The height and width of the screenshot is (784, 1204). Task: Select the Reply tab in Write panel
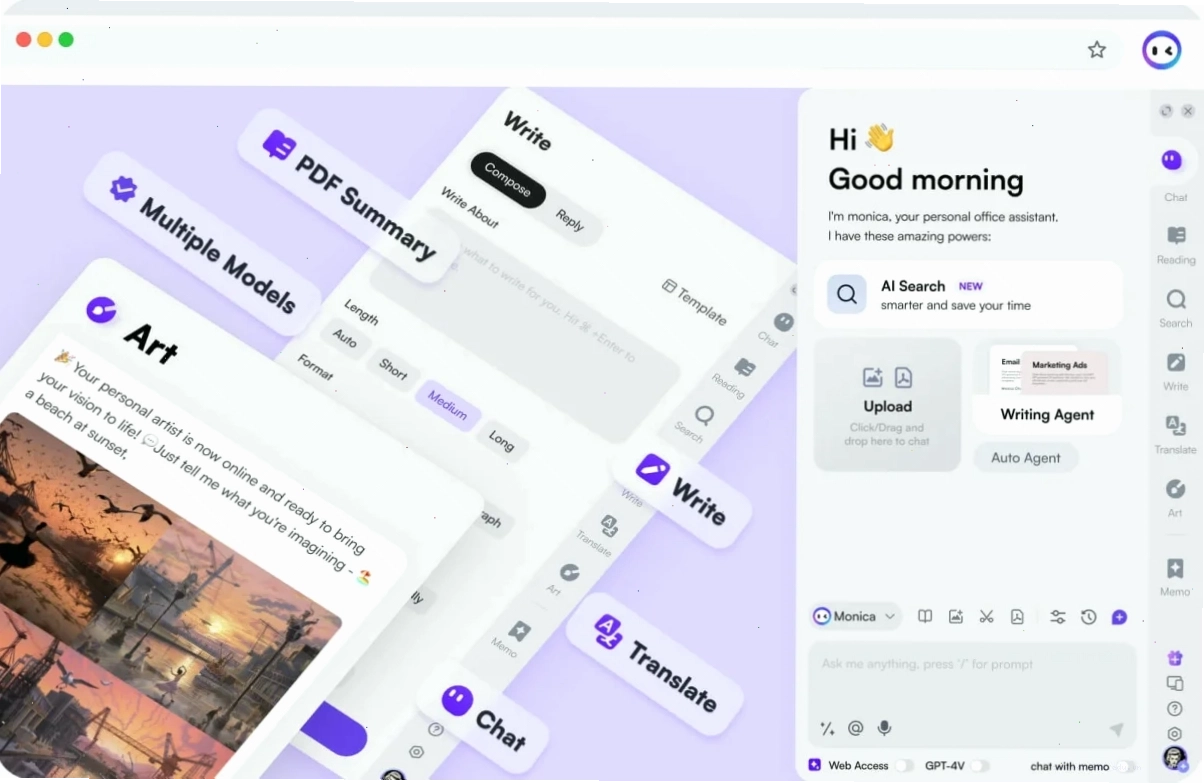[x=570, y=219]
